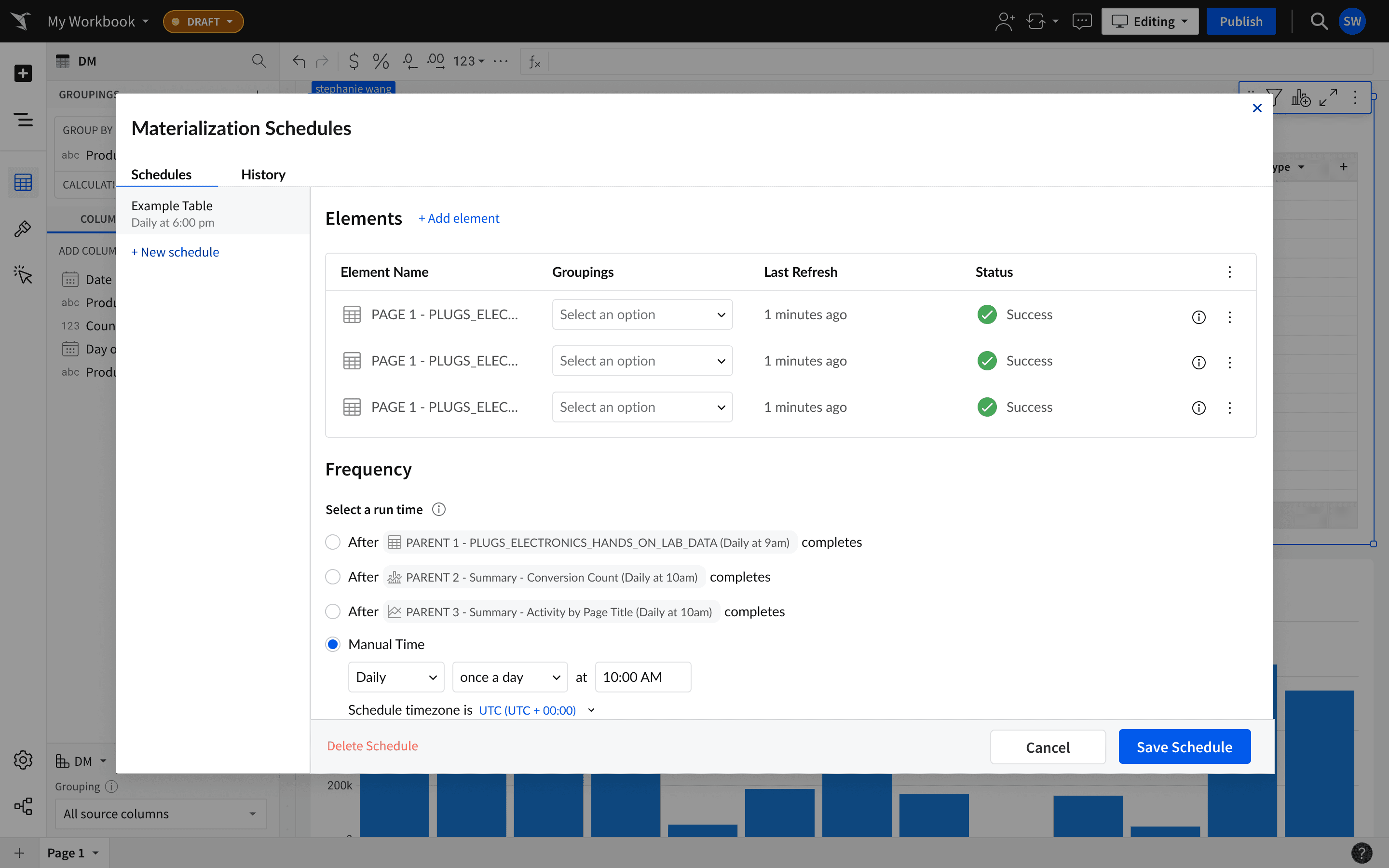Click the undo arrow icon

pyautogui.click(x=299, y=61)
